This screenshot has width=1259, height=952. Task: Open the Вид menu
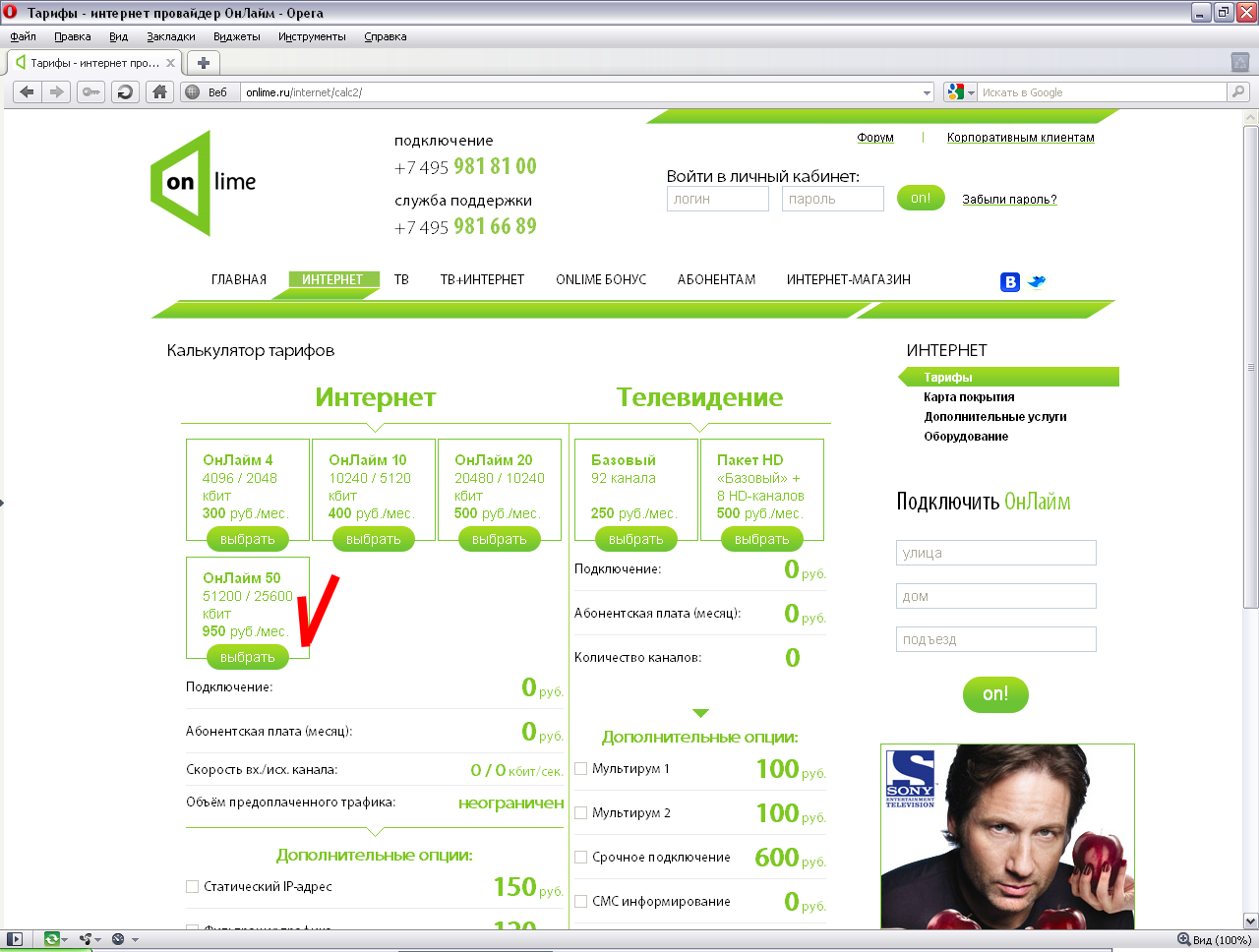point(119,36)
